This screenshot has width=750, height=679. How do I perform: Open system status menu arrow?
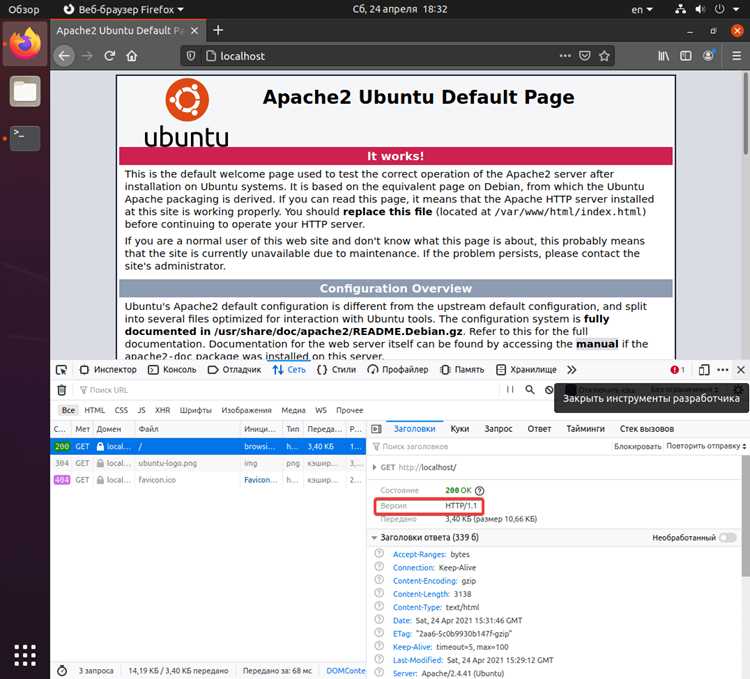(736, 9)
